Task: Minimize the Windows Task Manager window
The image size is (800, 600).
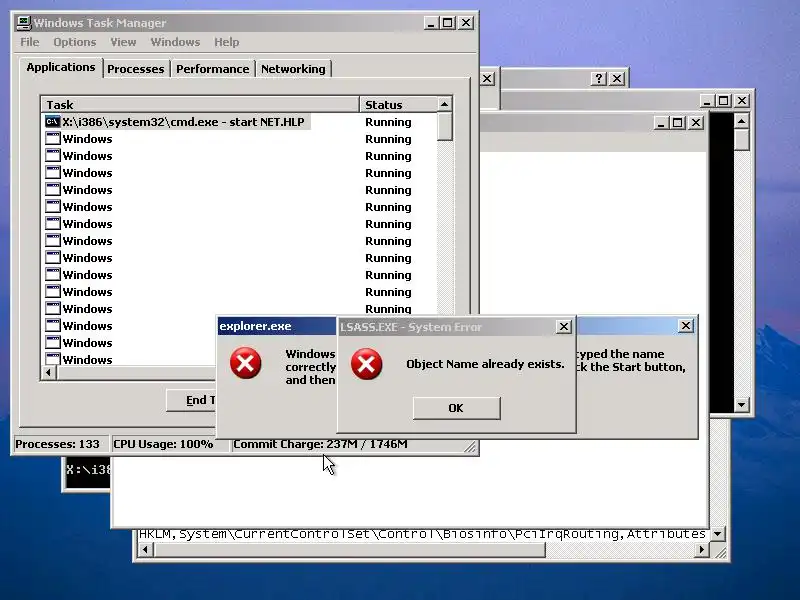Action: point(431,23)
